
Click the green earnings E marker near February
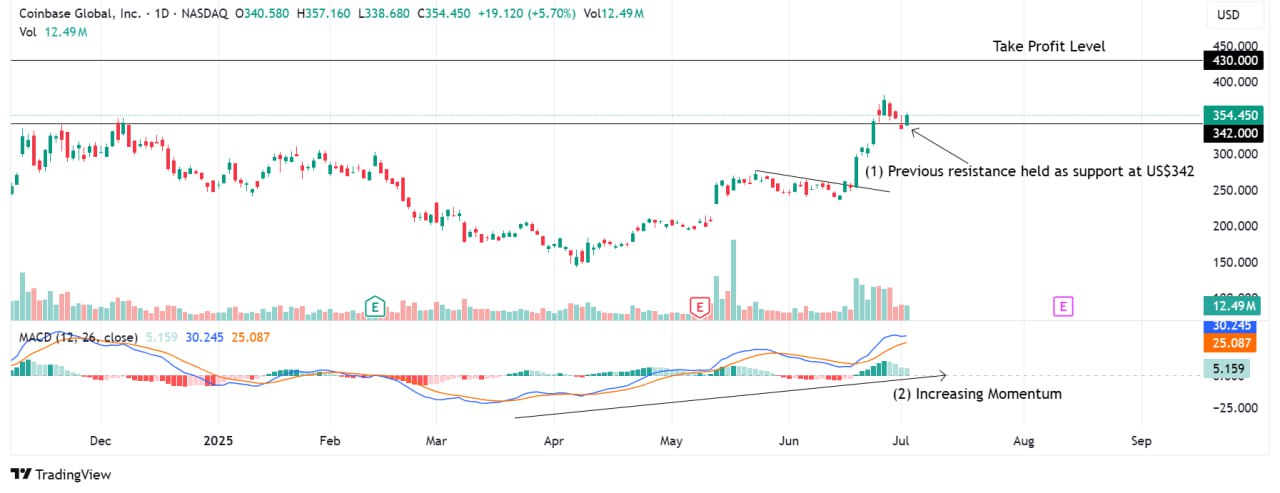pyautogui.click(x=375, y=306)
